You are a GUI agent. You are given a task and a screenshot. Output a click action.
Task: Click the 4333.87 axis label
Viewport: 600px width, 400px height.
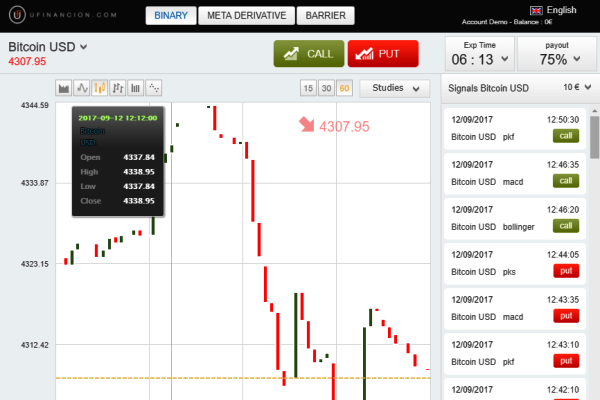click(35, 183)
